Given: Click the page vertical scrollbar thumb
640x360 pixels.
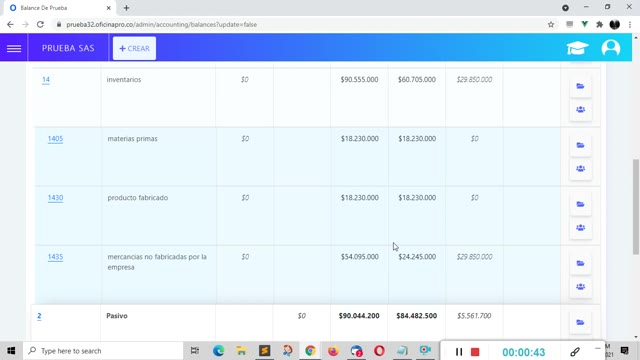Looking at the screenshot, I should tap(636, 207).
